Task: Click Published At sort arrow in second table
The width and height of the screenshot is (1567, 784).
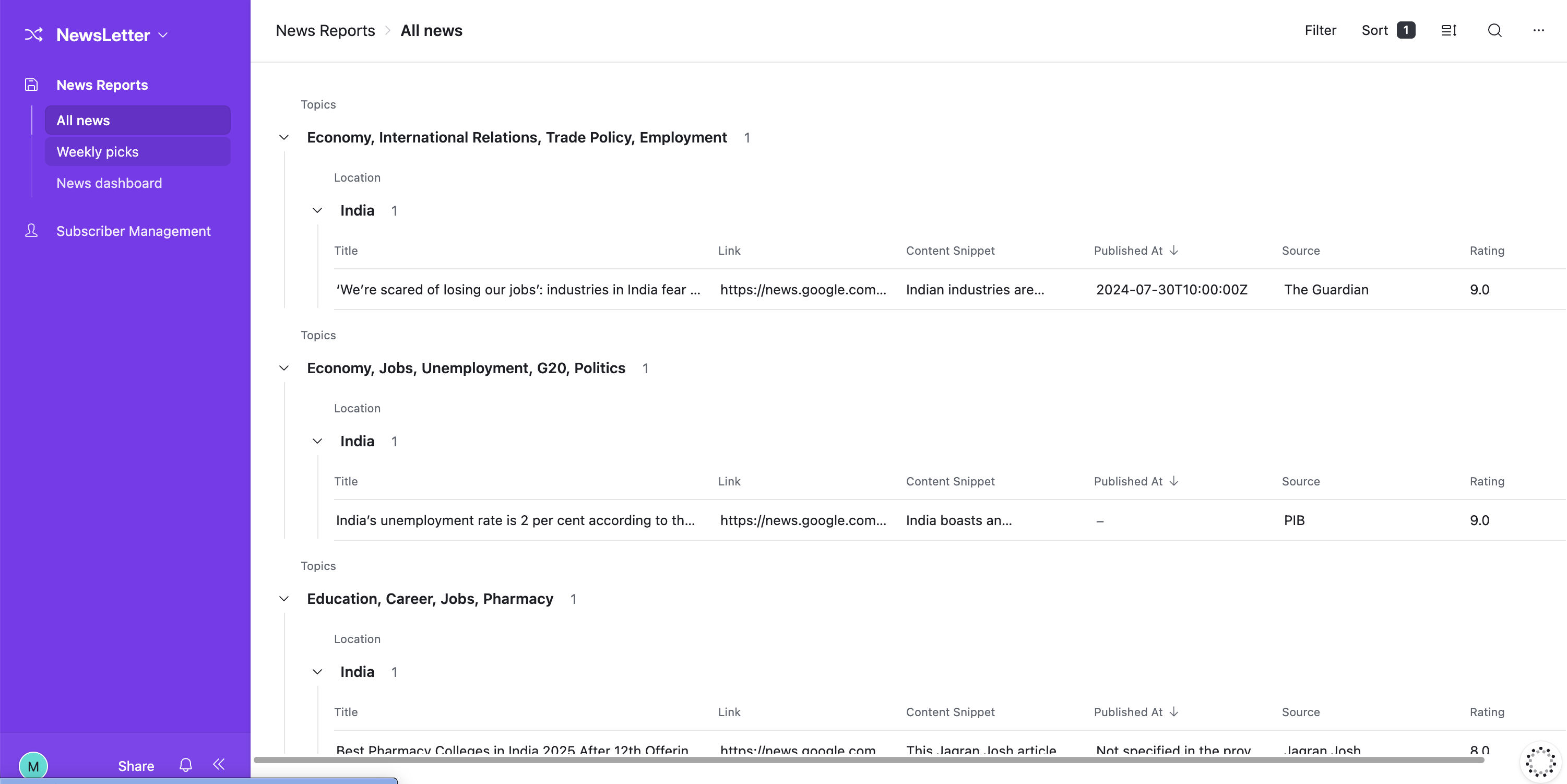Action: click(x=1174, y=481)
